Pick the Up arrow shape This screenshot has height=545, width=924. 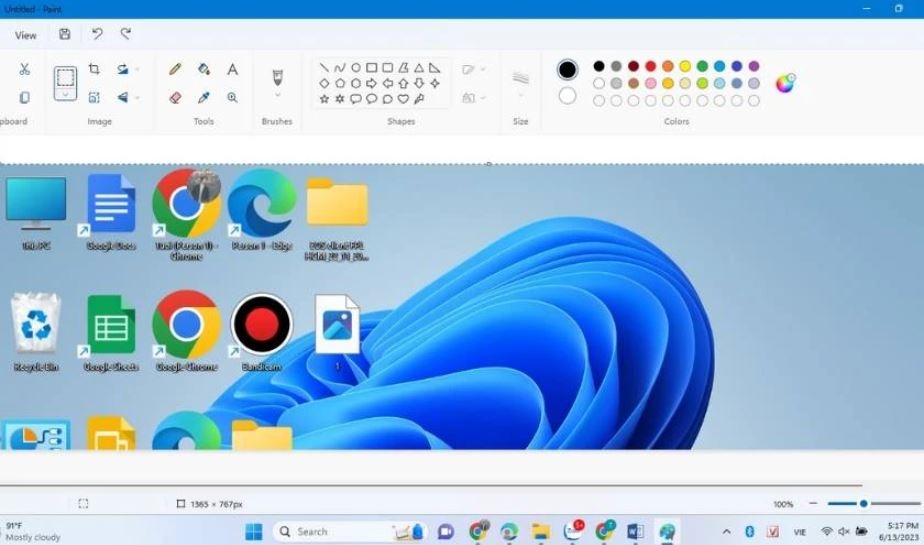[x=403, y=83]
